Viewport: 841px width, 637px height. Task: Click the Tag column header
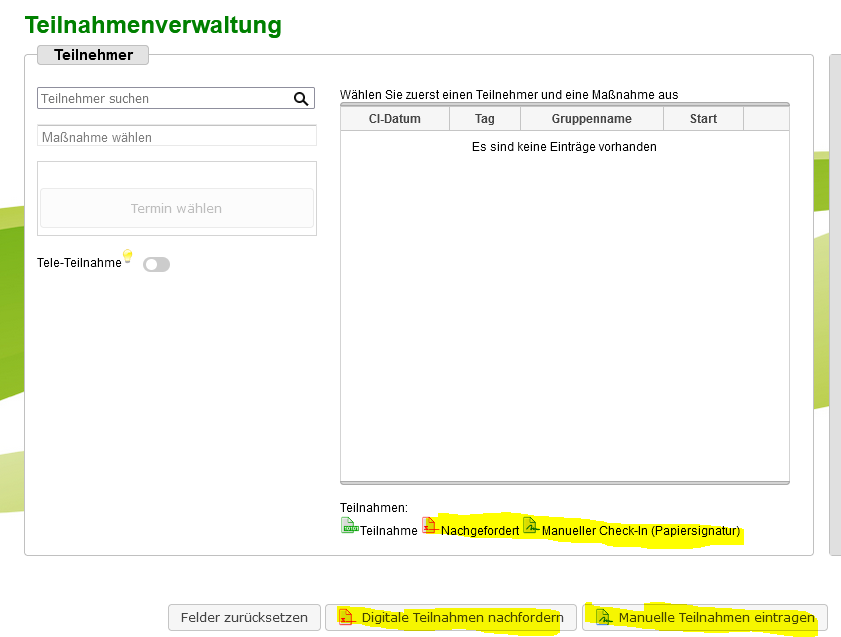tap(484, 119)
